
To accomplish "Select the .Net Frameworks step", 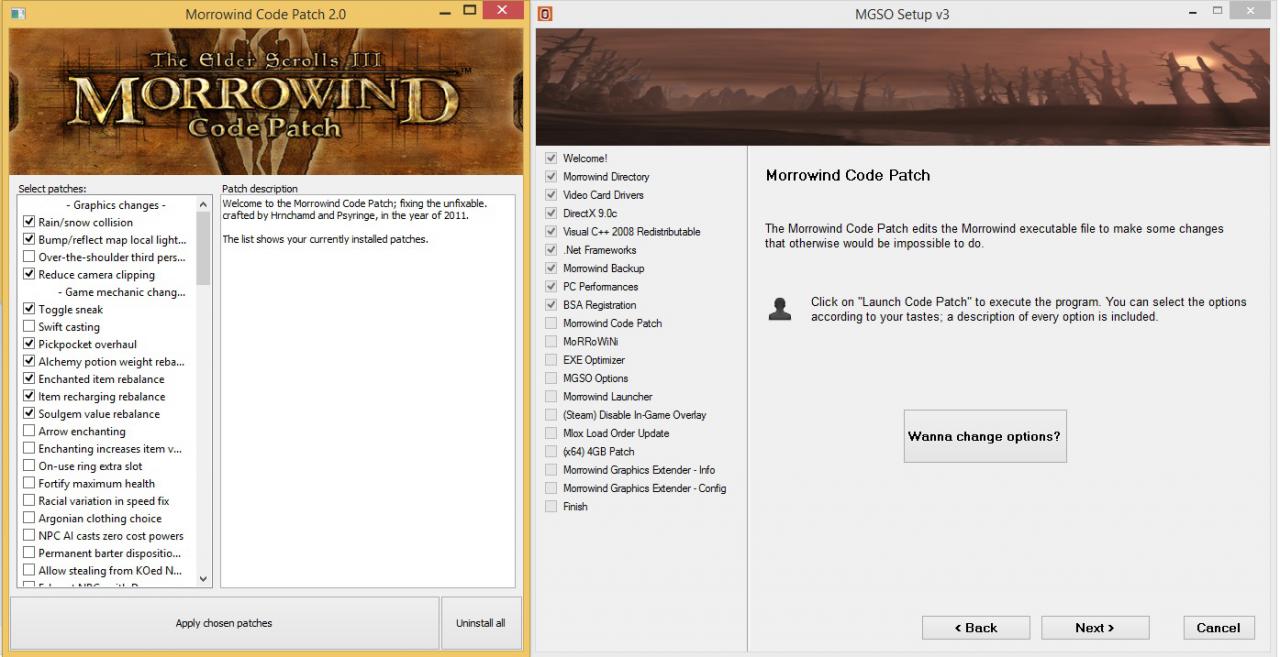I will click(x=590, y=250).
